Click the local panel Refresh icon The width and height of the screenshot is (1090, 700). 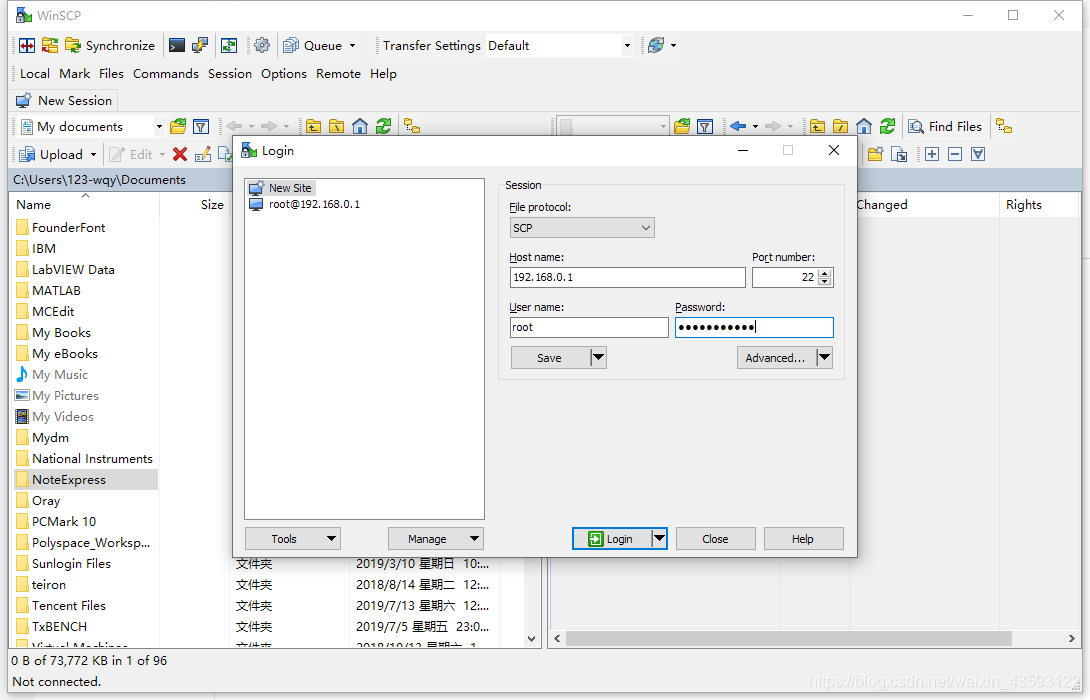(383, 127)
